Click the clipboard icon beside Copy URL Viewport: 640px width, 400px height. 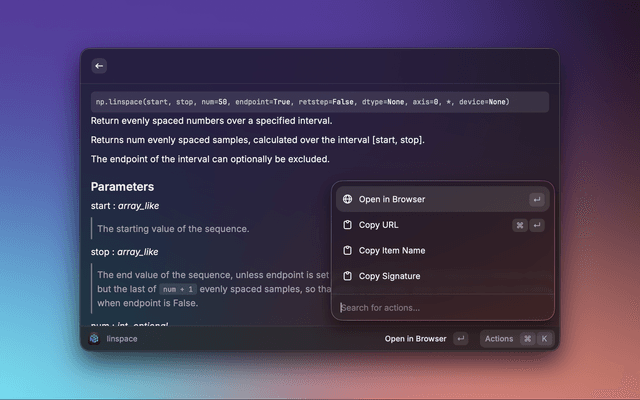pos(347,225)
